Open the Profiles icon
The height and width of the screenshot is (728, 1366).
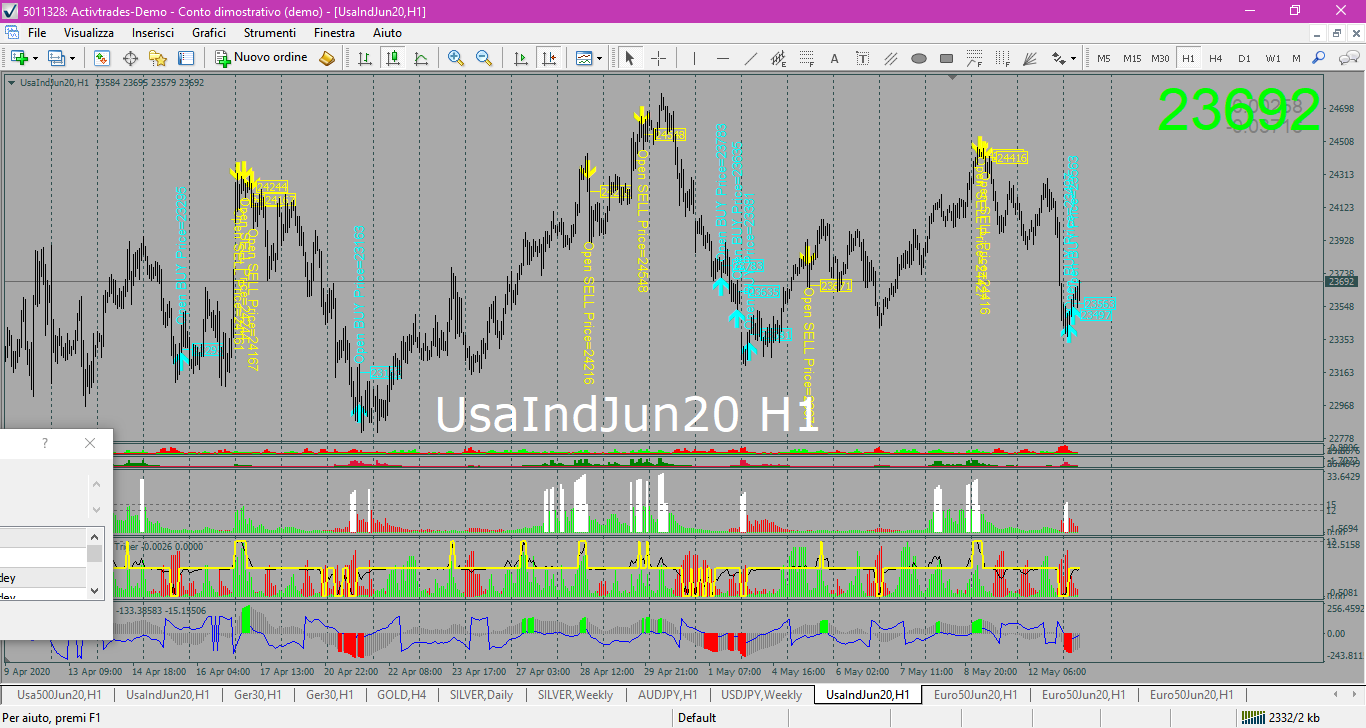pos(56,58)
